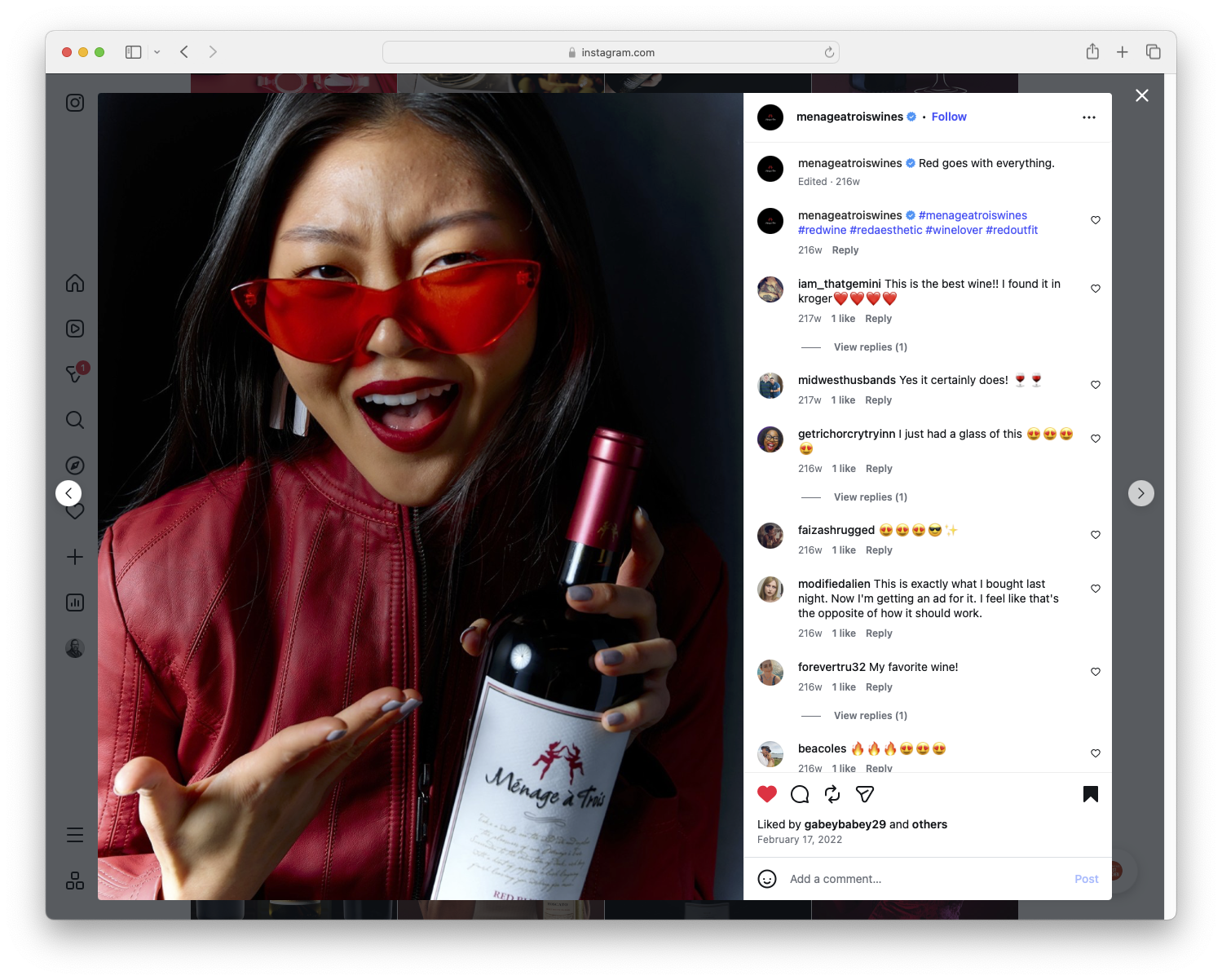Viewport: 1222px width, 980px height.
Task: Like iam_thatgemini's comment
Action: coord(1095,288)
